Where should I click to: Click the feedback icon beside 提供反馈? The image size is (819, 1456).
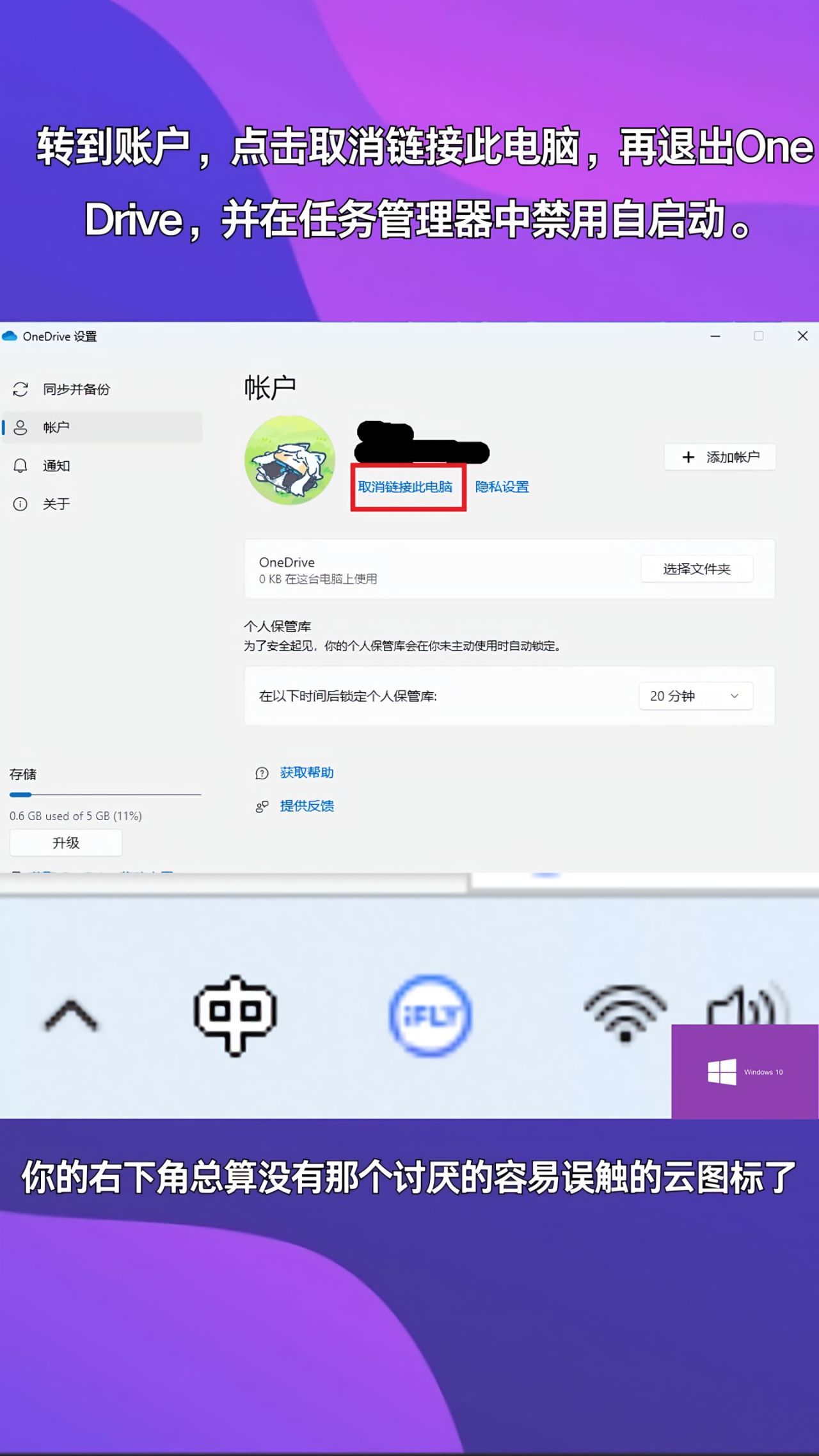[x=262, y=807]
